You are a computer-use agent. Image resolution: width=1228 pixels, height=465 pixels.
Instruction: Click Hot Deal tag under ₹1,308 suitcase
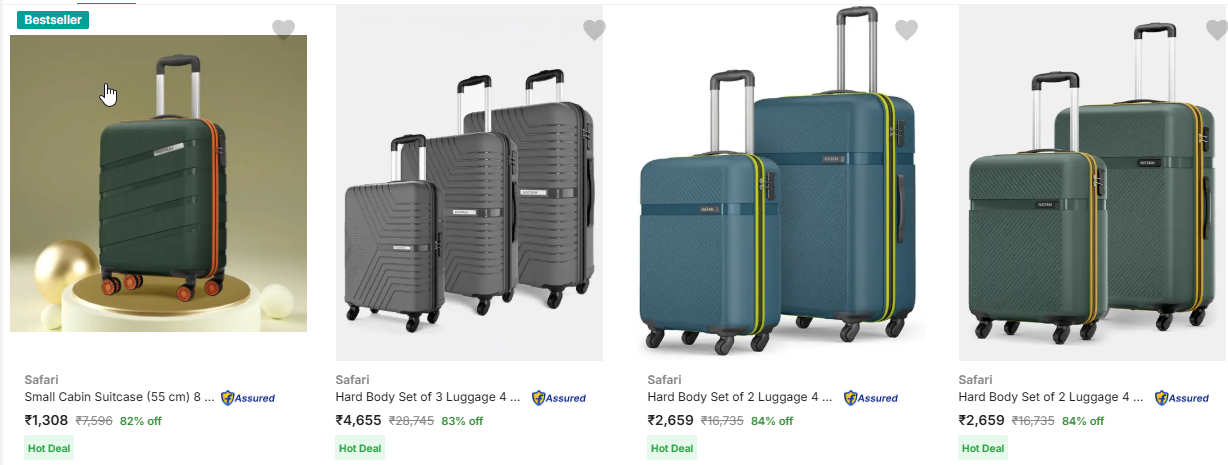pos(48,448)
